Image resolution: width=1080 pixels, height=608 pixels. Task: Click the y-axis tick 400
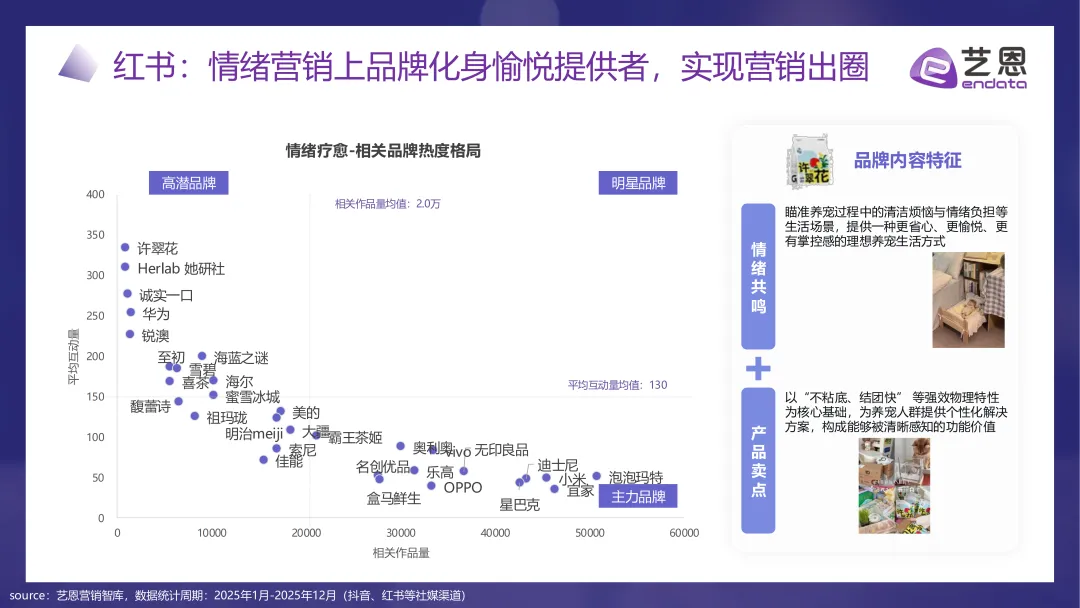point(95,194)
